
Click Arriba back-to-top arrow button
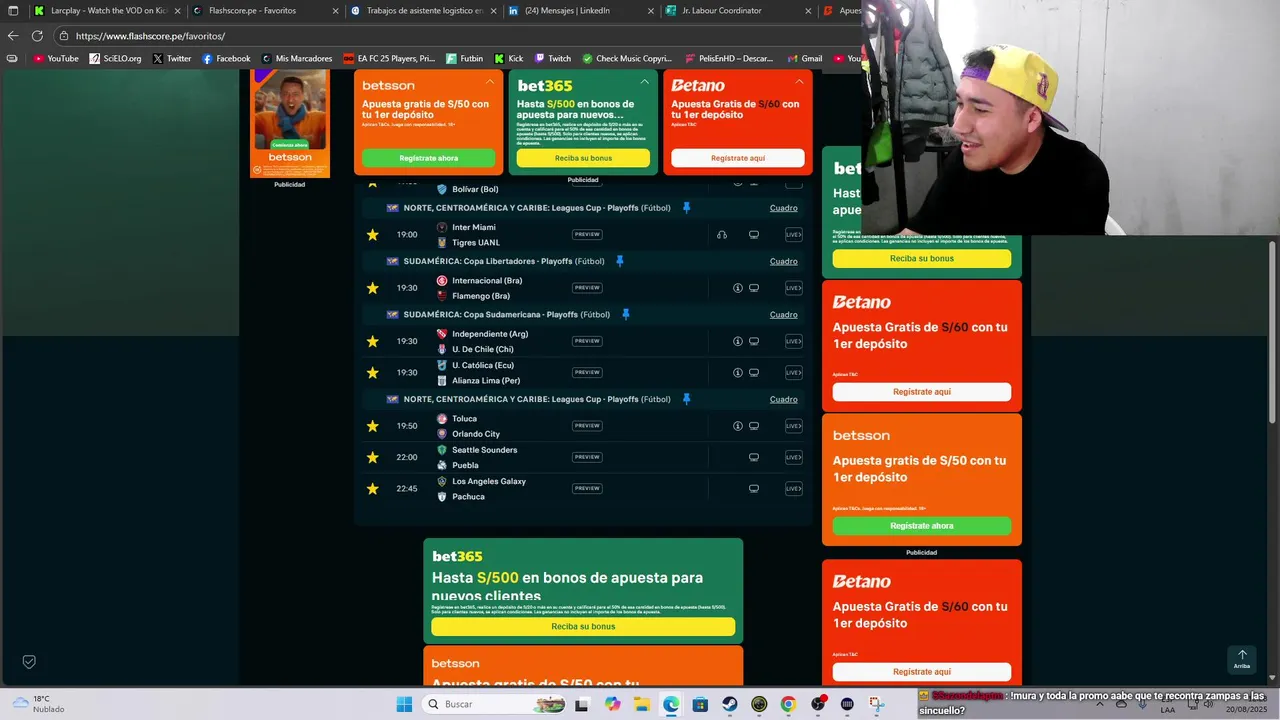(1242, 659)
